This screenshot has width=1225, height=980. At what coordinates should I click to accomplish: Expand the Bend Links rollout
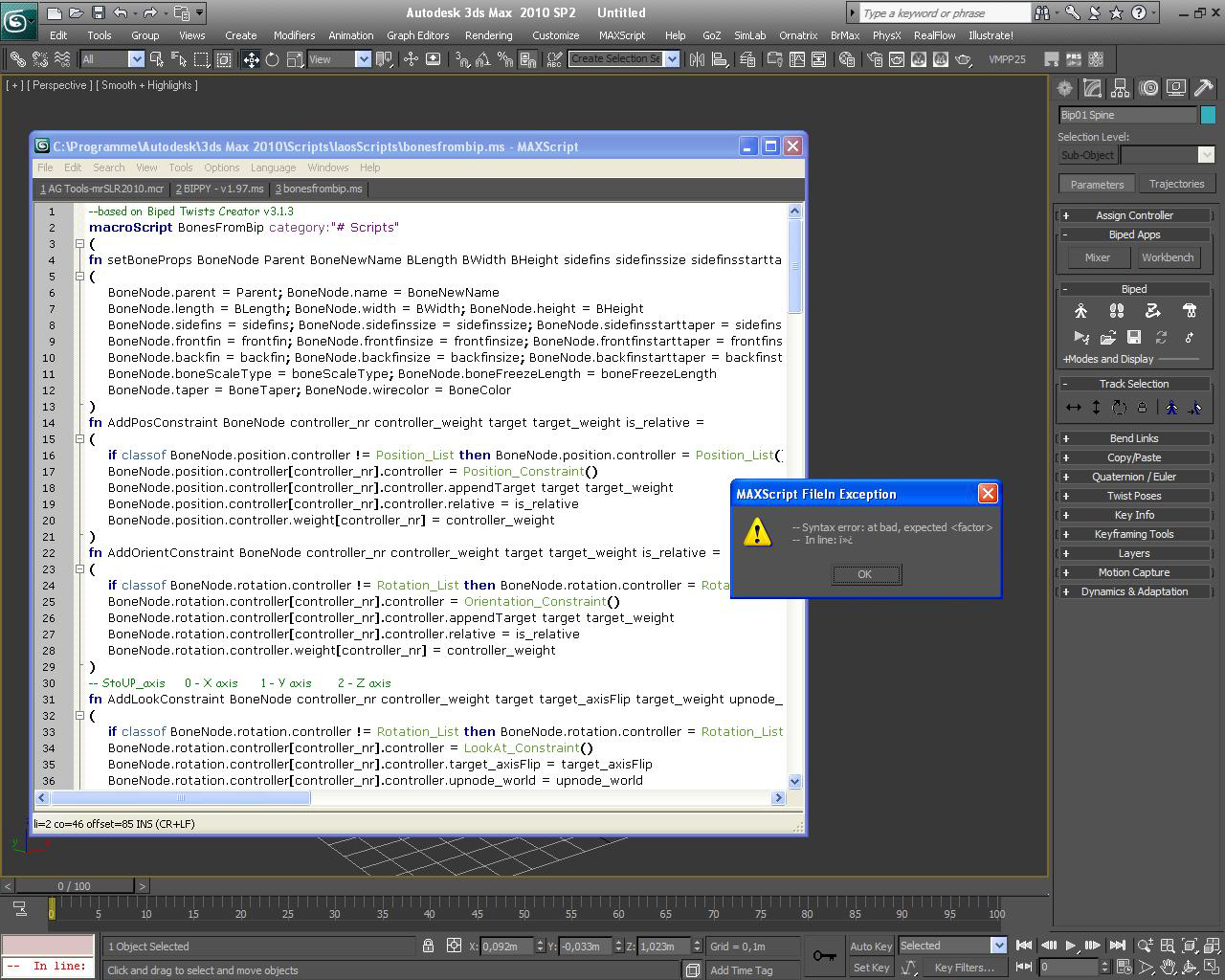coord(1134,438)
